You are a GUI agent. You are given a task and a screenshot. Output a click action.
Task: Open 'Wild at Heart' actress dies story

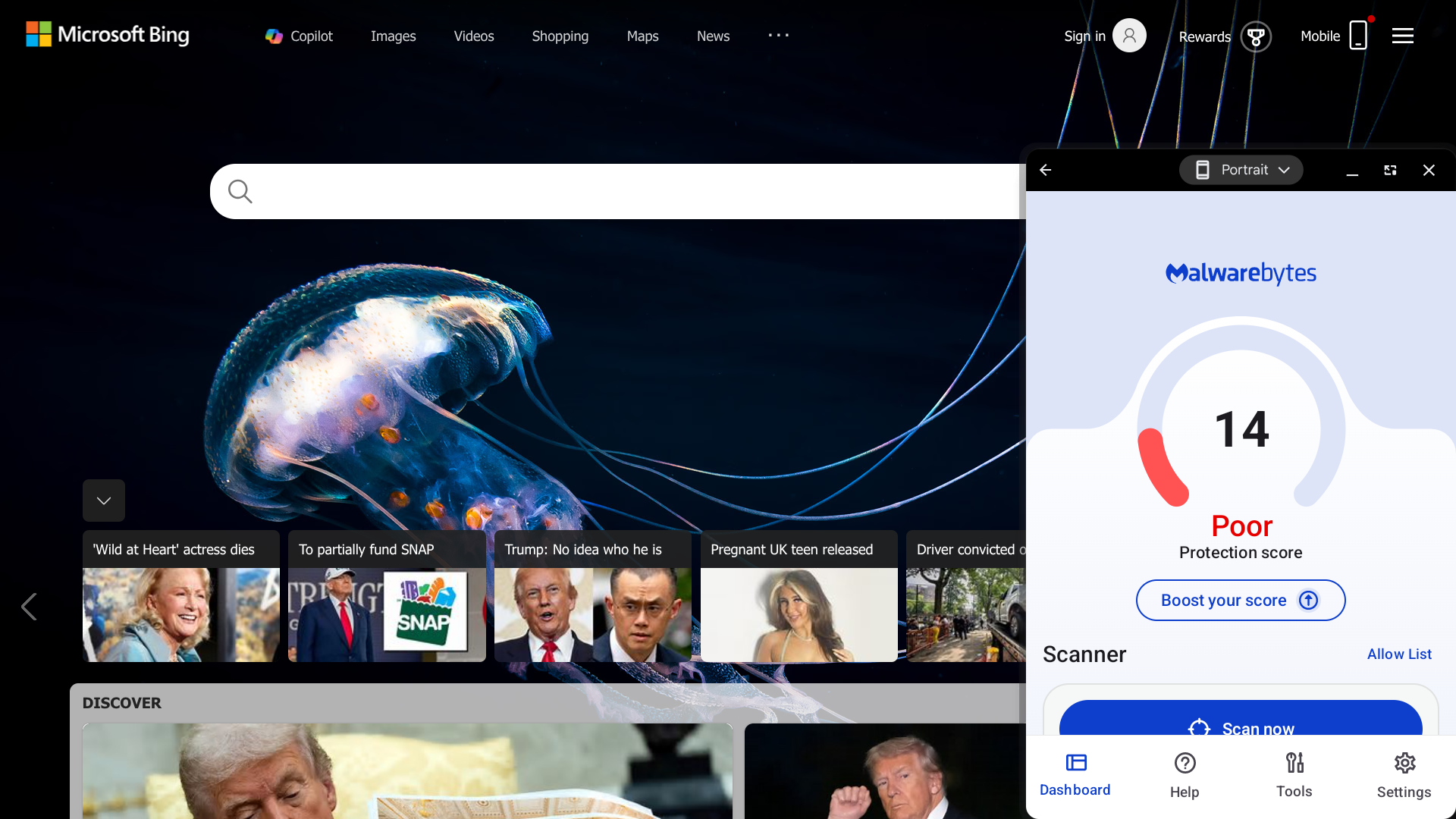pos(181,596)
